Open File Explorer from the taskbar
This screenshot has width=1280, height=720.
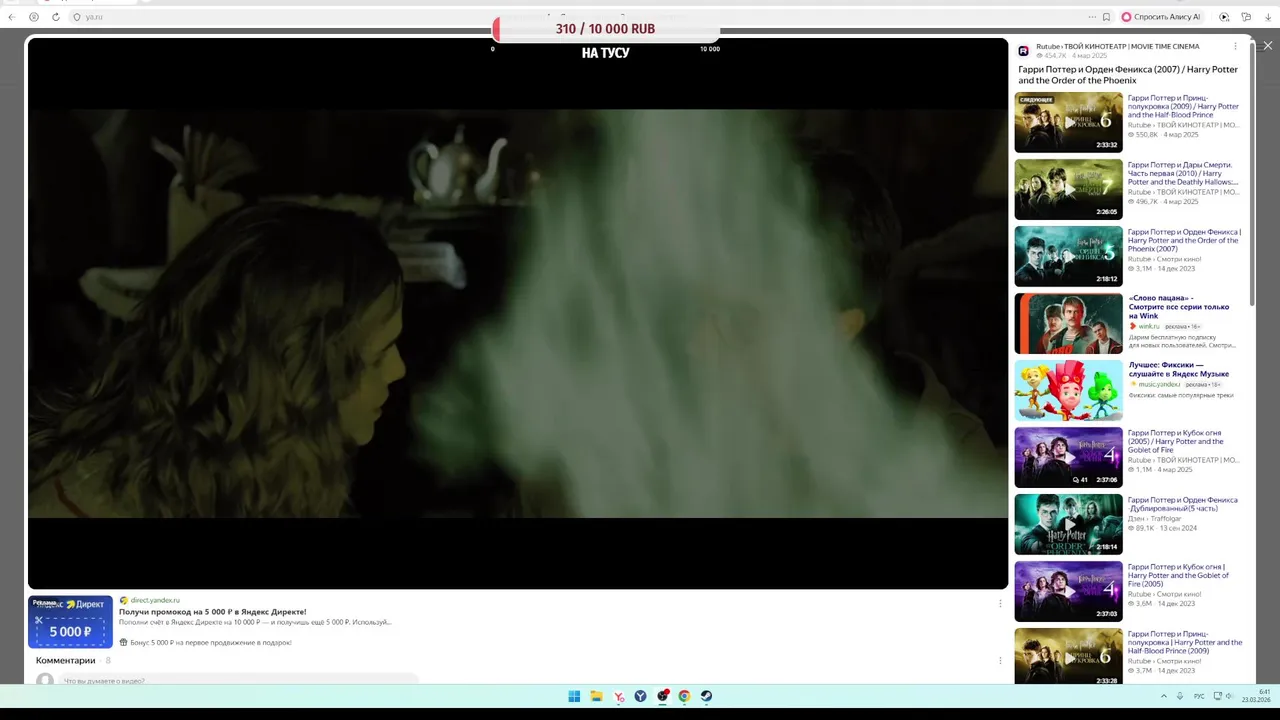(x=596, y=696)
